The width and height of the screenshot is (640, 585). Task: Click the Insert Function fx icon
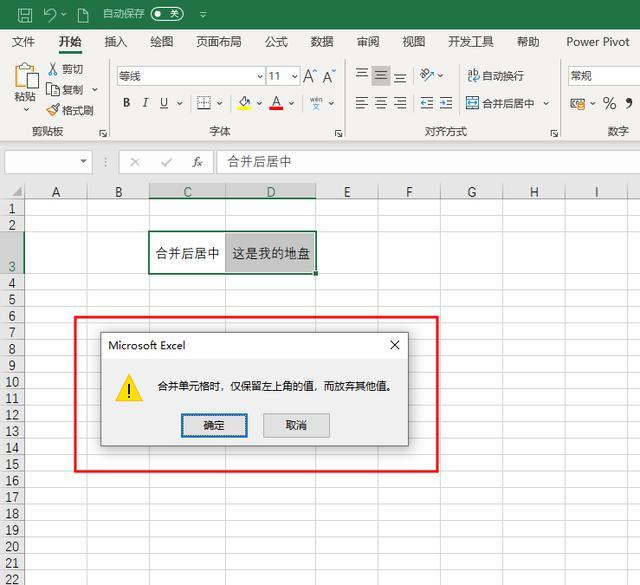tap(197, 161)
